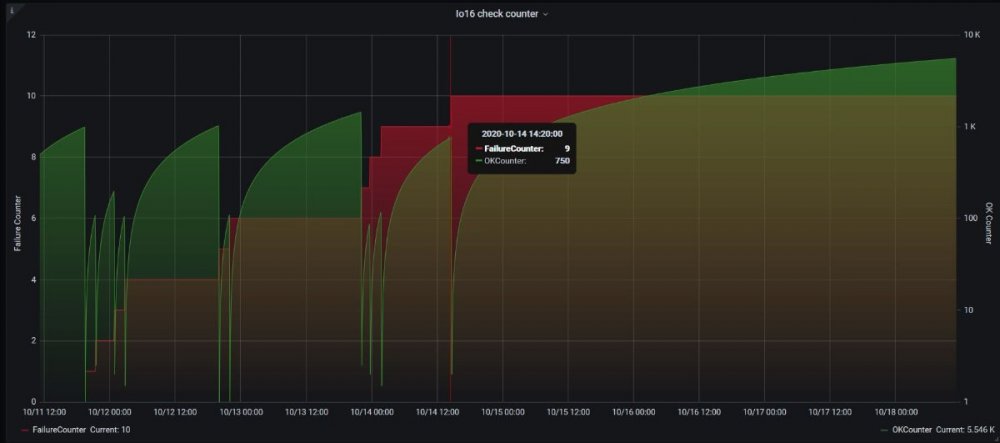The width and height of the screenshot is (1000, 443).
Task: Click the 10/14 12:00 time axis label
Action: tap(436, 411)
